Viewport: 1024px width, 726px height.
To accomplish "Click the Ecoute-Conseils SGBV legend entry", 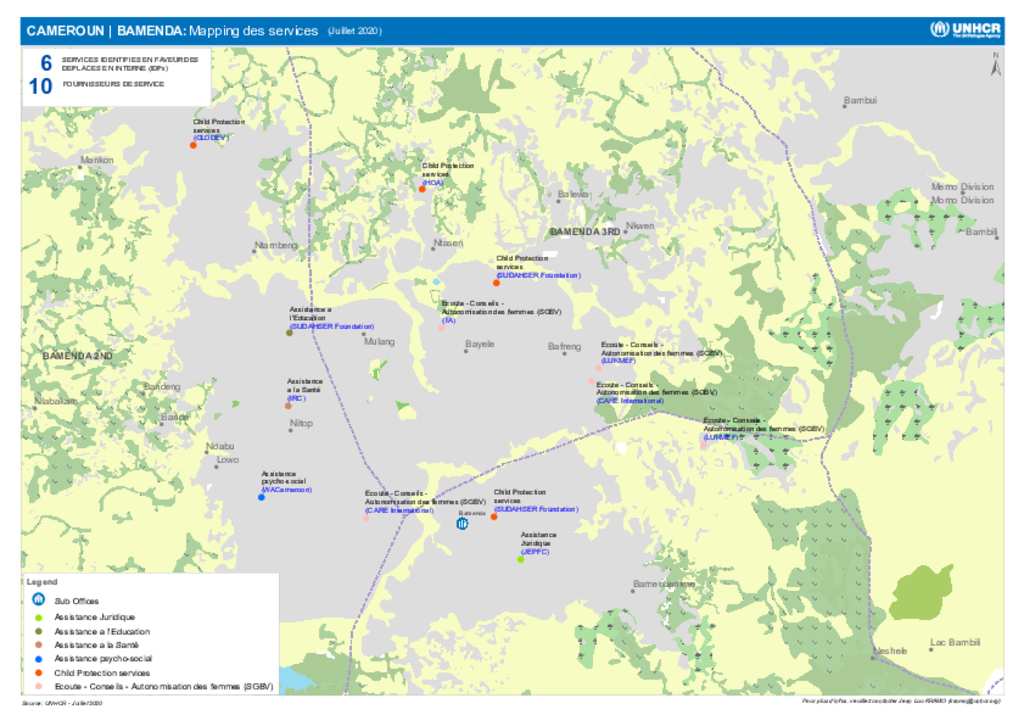I will 37,685.
